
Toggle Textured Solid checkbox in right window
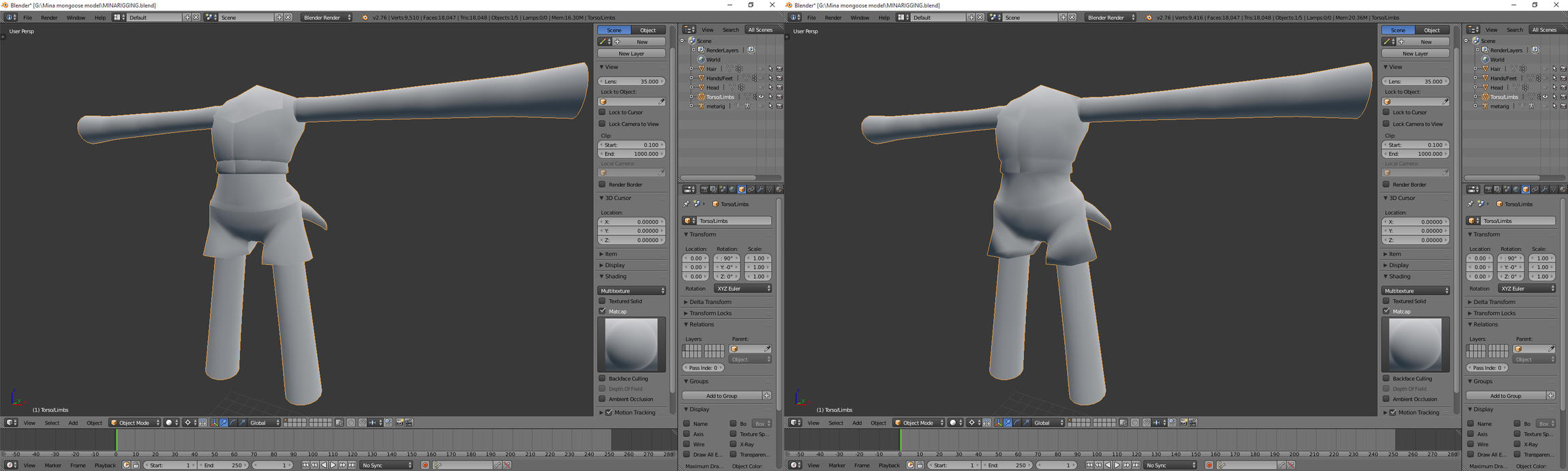tap(1387, 301)
